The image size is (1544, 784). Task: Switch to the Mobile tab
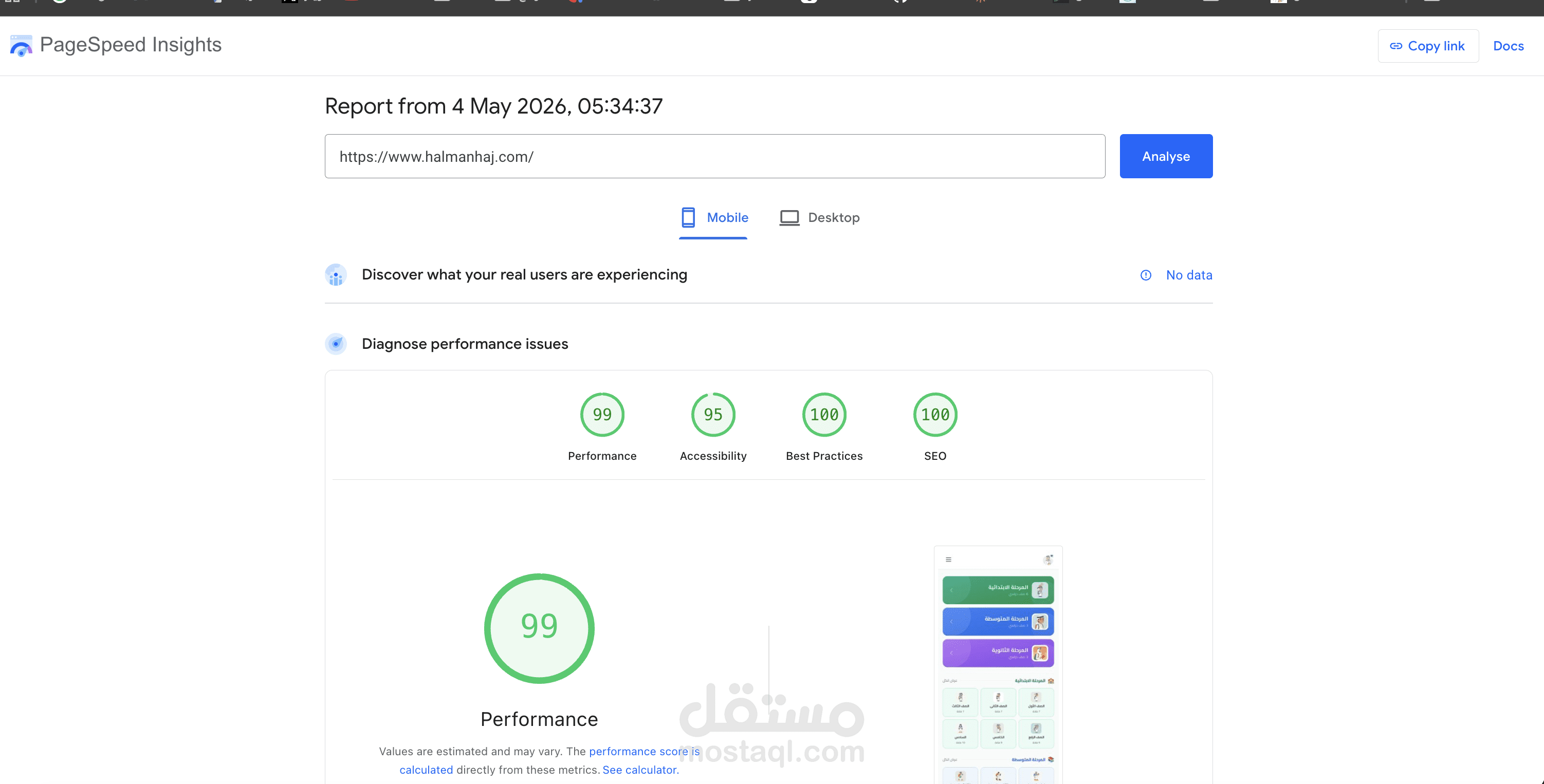[x=713, y=218]
